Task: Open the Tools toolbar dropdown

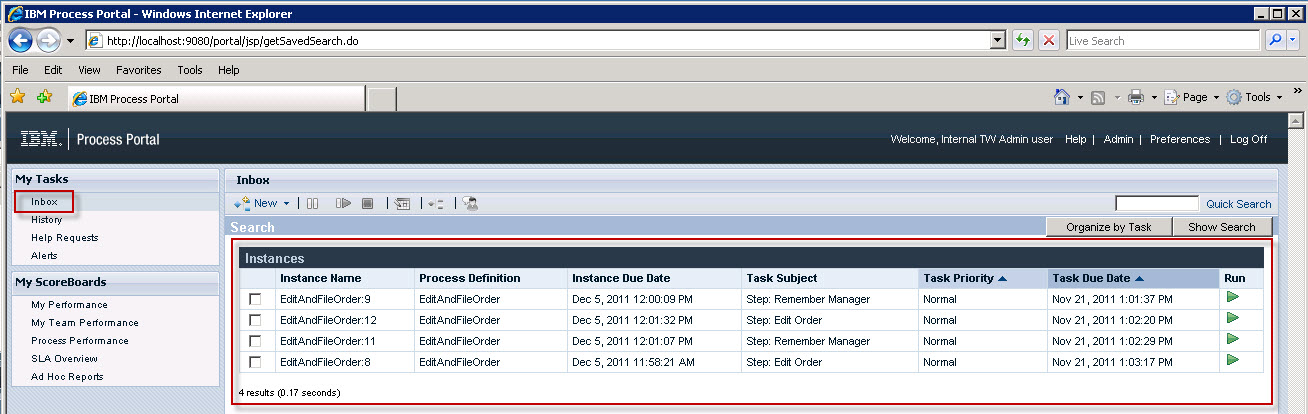Action: (x=1254, y=97)
